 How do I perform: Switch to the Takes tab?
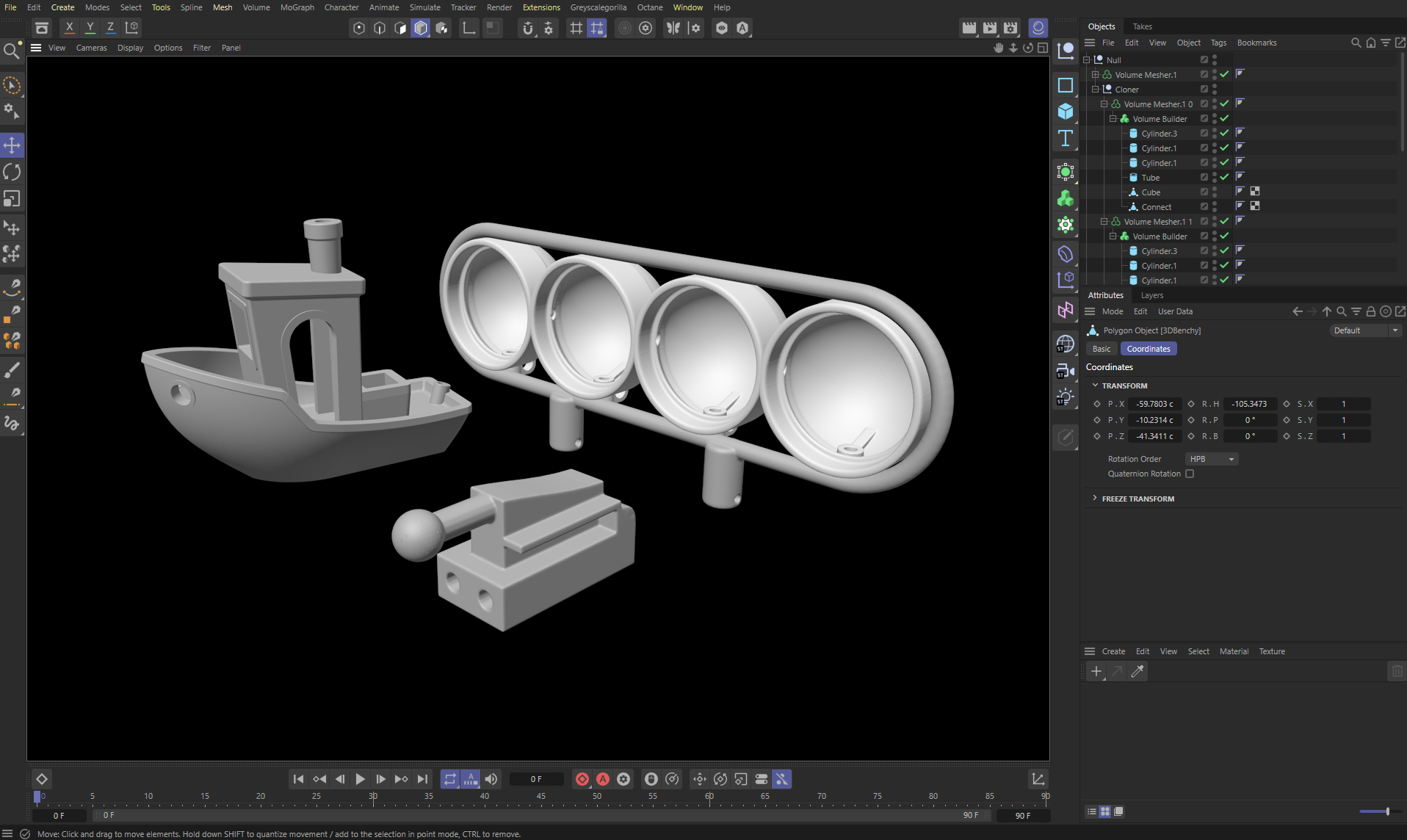point(1142,26)
